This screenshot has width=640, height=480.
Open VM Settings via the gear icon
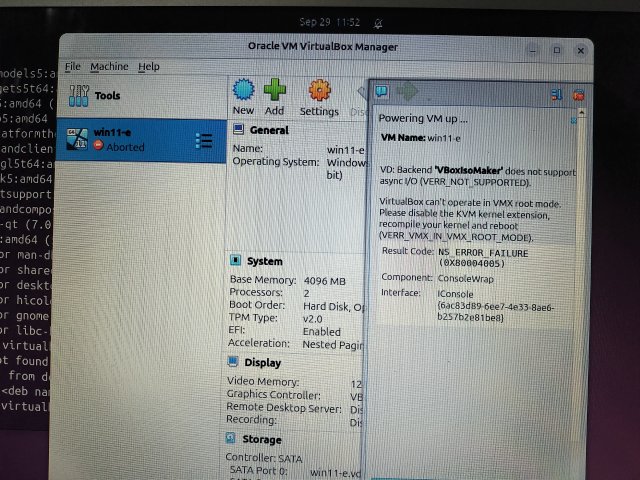(x=319, y=92)
